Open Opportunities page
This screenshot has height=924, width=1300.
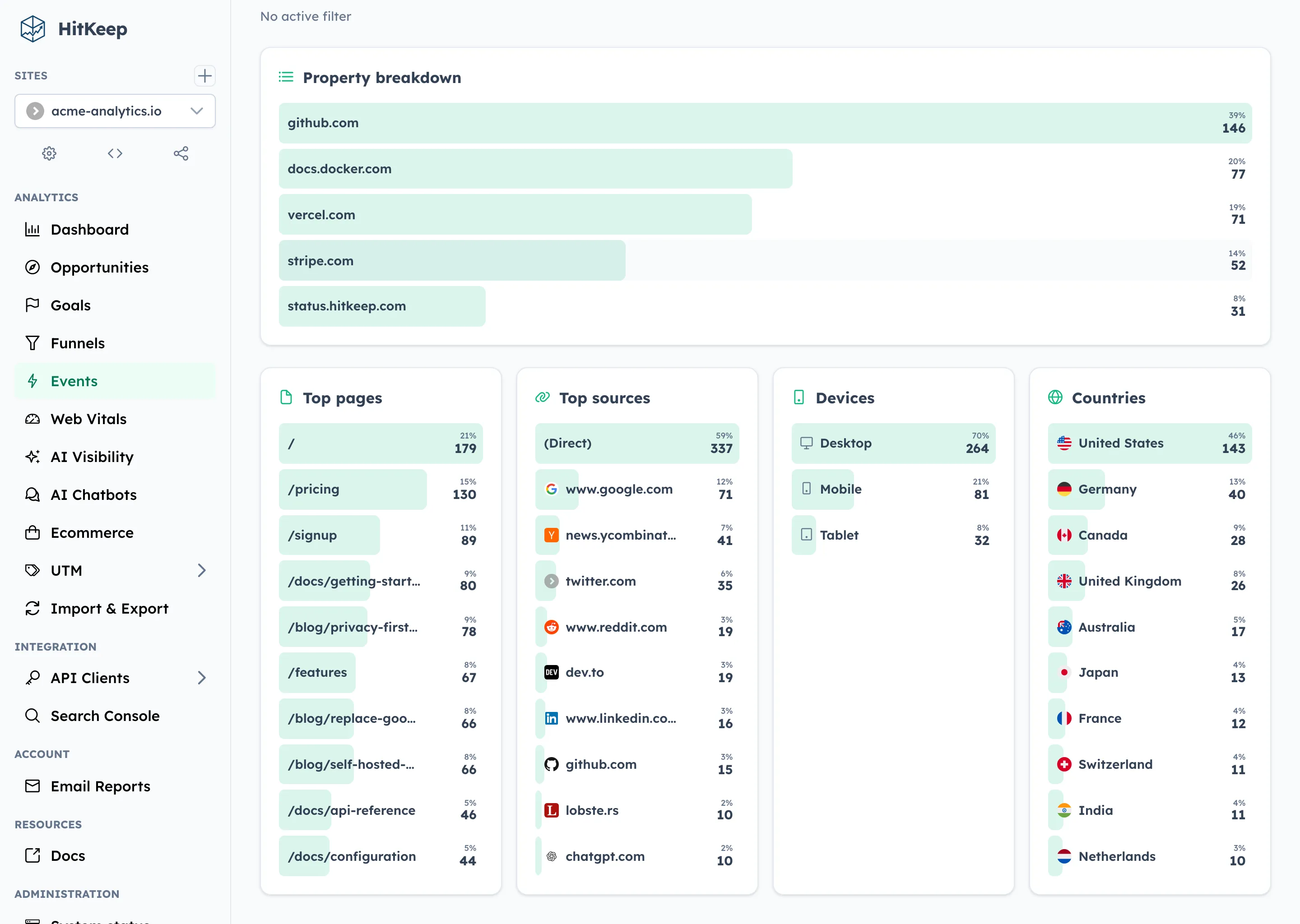115,268
